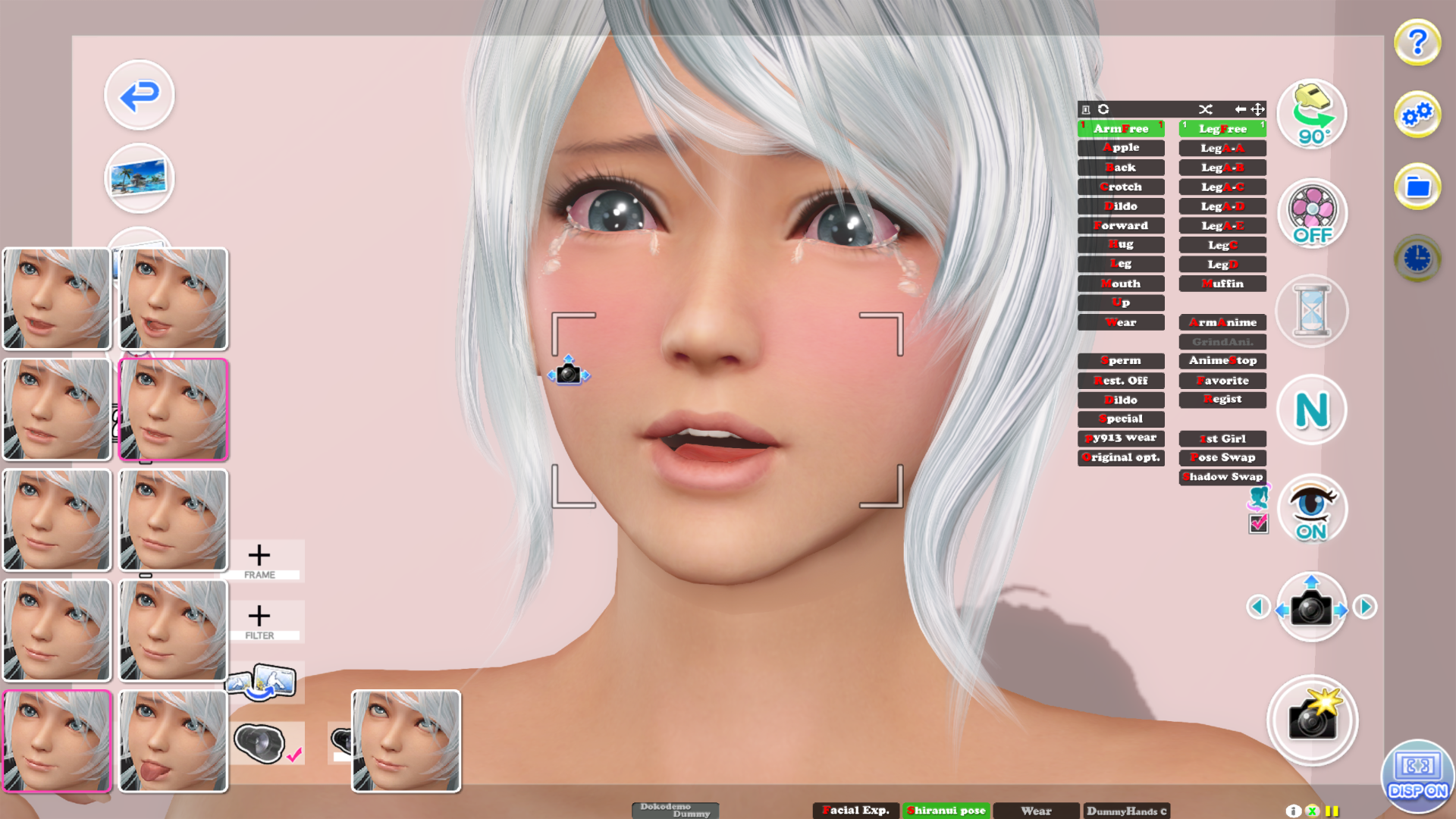Screen dimensions: 1456x819
Task: Click the green X icon in the bottom bar
Action: point(1313,811)
